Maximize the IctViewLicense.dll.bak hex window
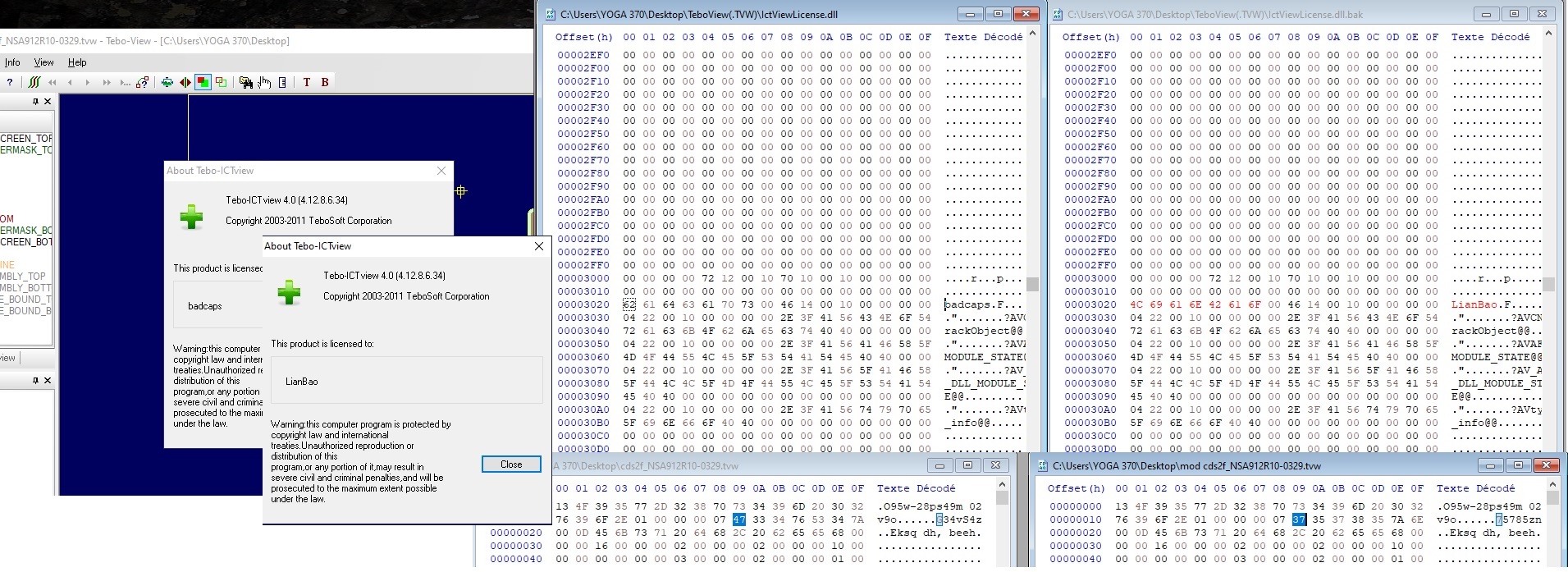Screen dimensions: 1568x572 [x=1514, y=14]
